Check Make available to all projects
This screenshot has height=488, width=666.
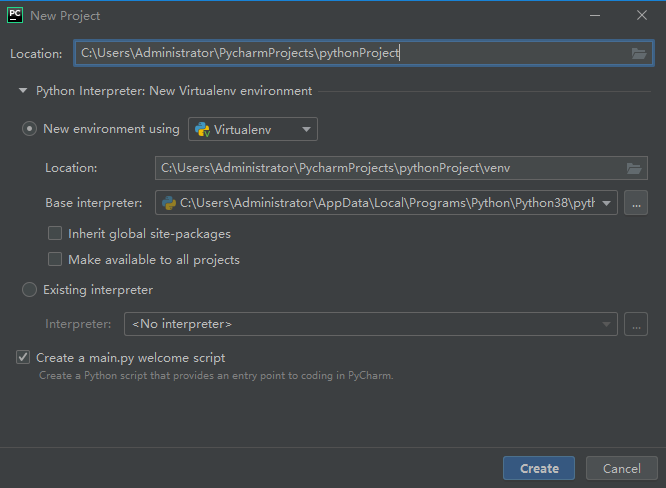pyautogui.click(x=55, y=260)
